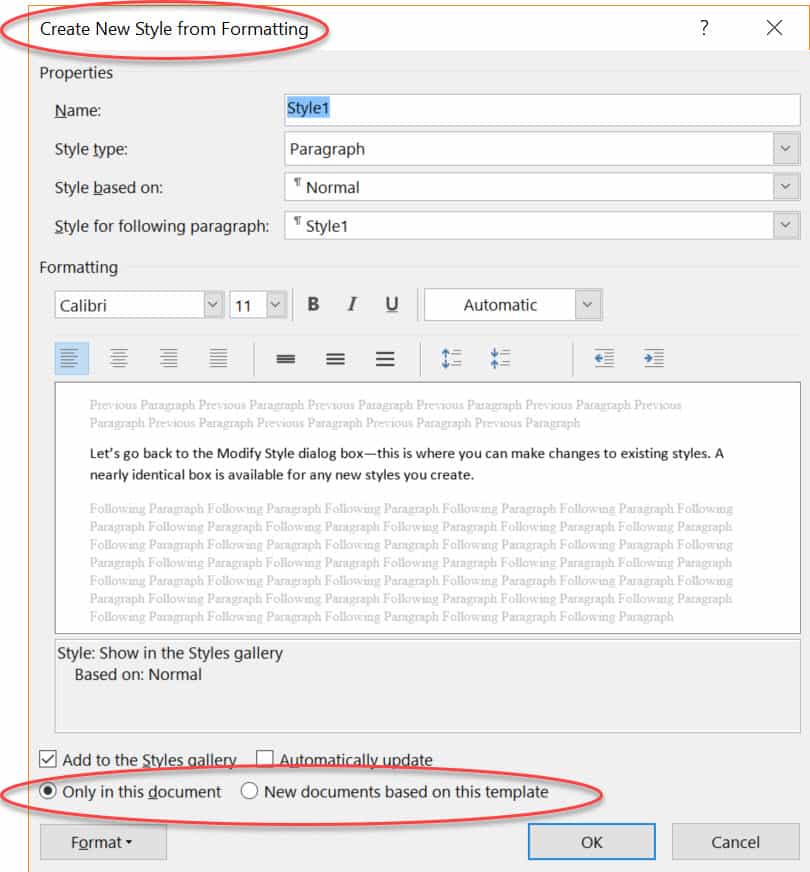Click the Name field containing Style1

tap(542, 110)
